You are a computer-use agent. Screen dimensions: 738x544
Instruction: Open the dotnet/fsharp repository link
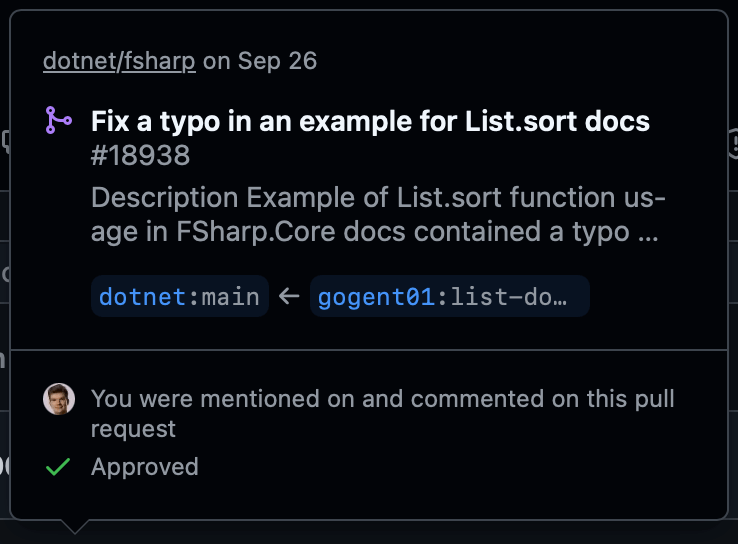[x=120, y=61]
